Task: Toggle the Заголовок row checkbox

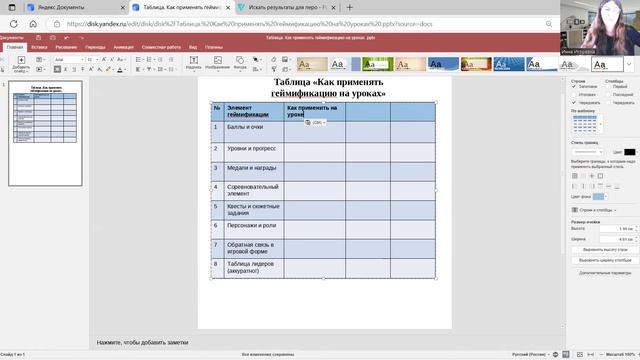Action: 574,87
